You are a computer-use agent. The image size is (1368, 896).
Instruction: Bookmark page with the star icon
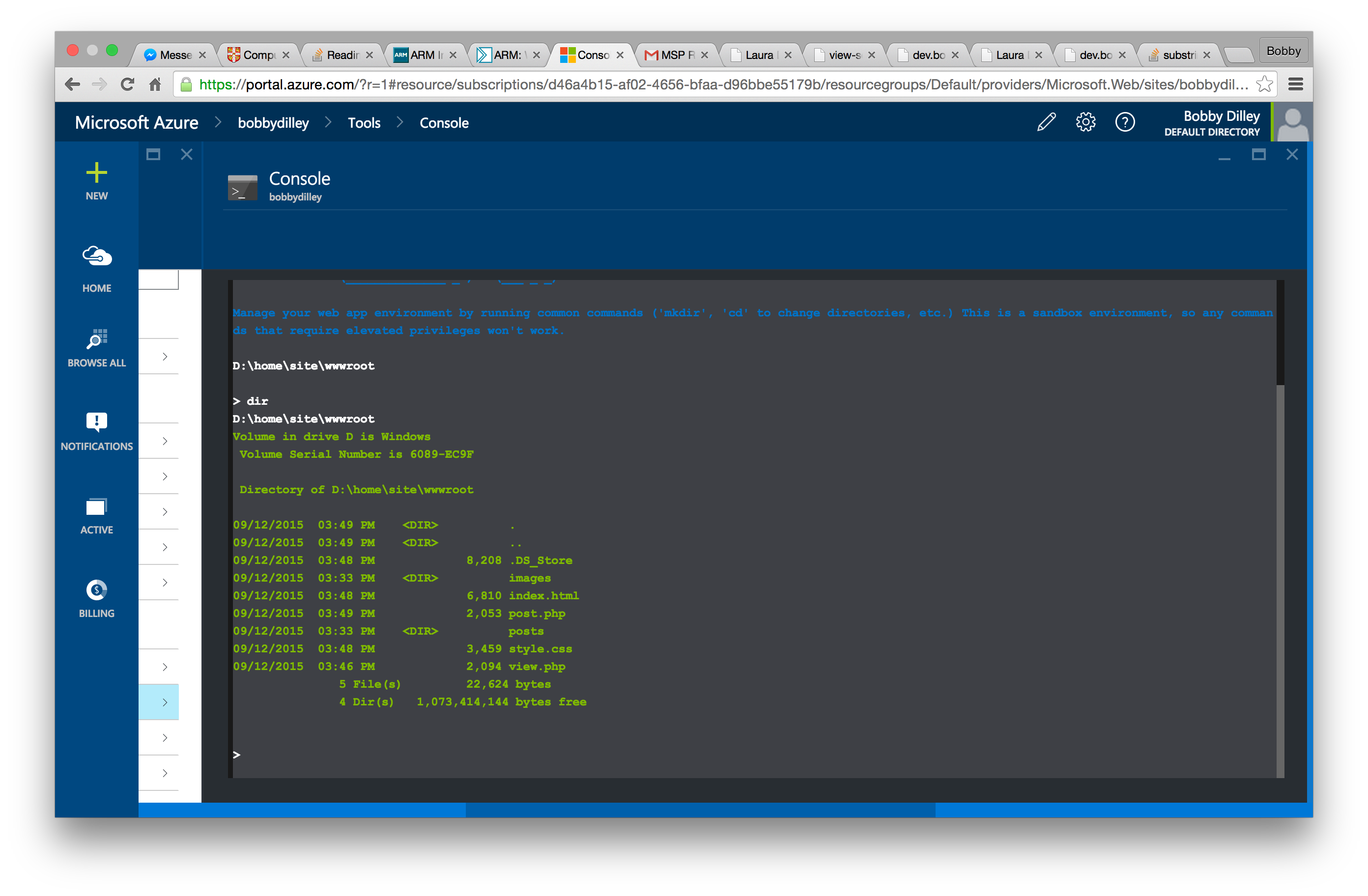click(x=1264, y=84)
